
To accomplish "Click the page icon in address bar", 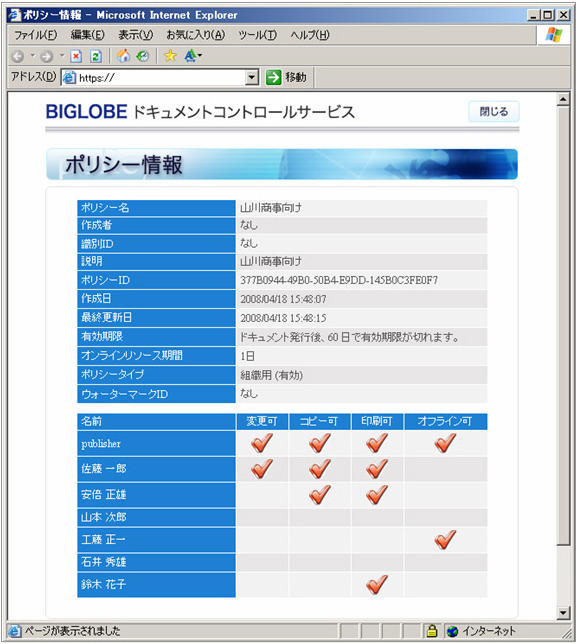I will 69,77.
